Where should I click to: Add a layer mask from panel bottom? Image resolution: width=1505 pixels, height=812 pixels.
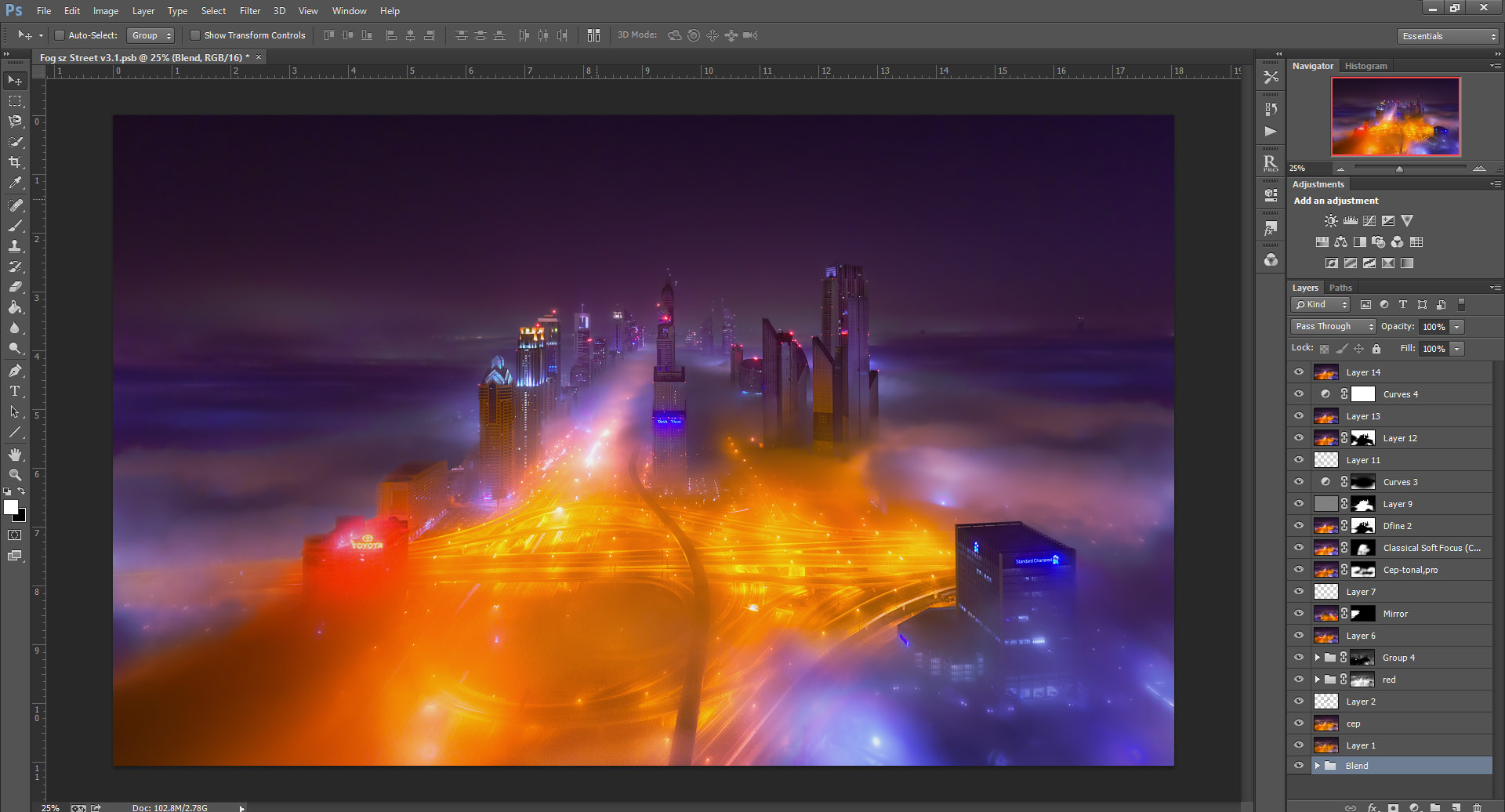coord(1393,807)
